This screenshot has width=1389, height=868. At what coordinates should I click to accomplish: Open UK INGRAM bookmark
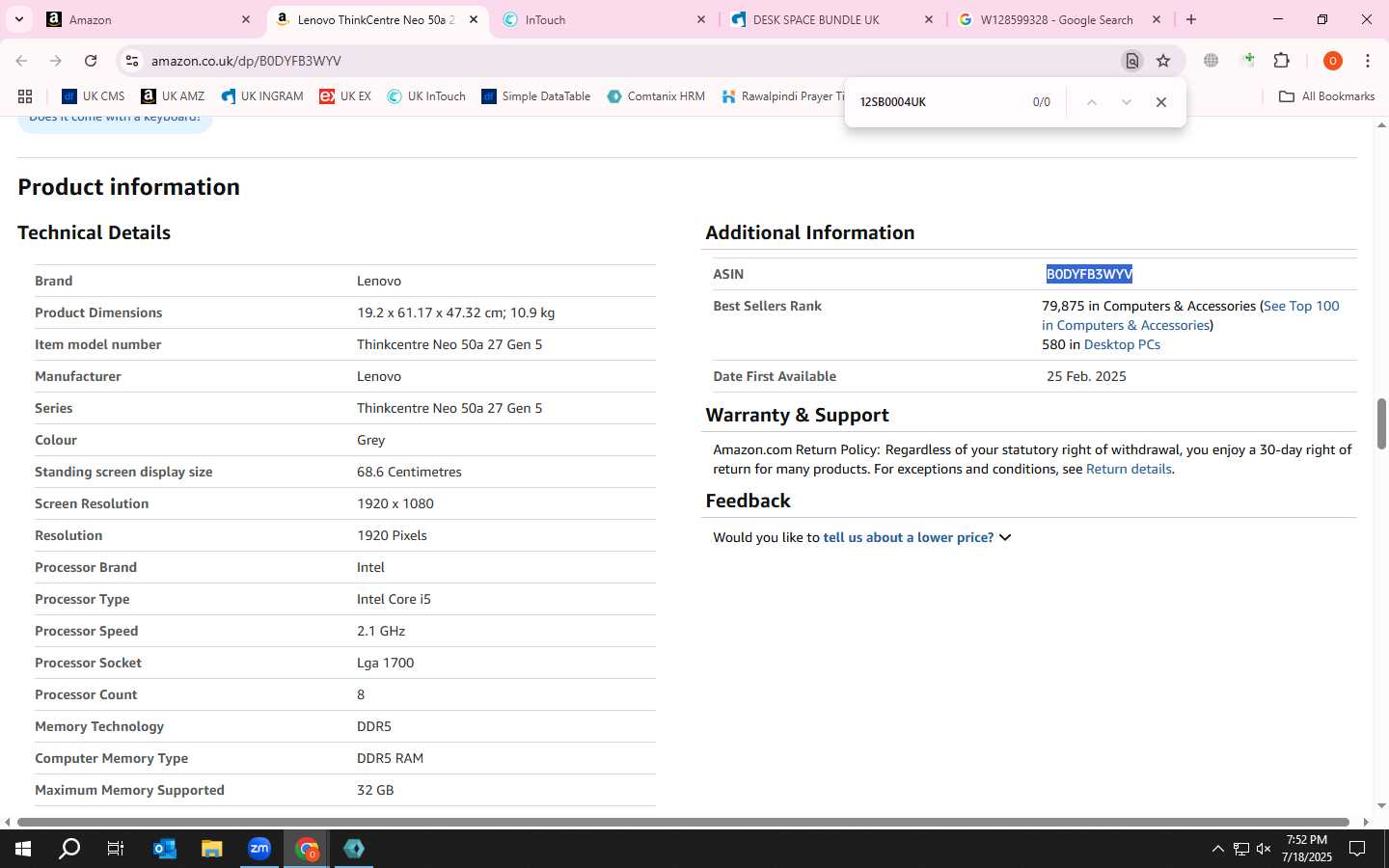(x=262, y=96)
